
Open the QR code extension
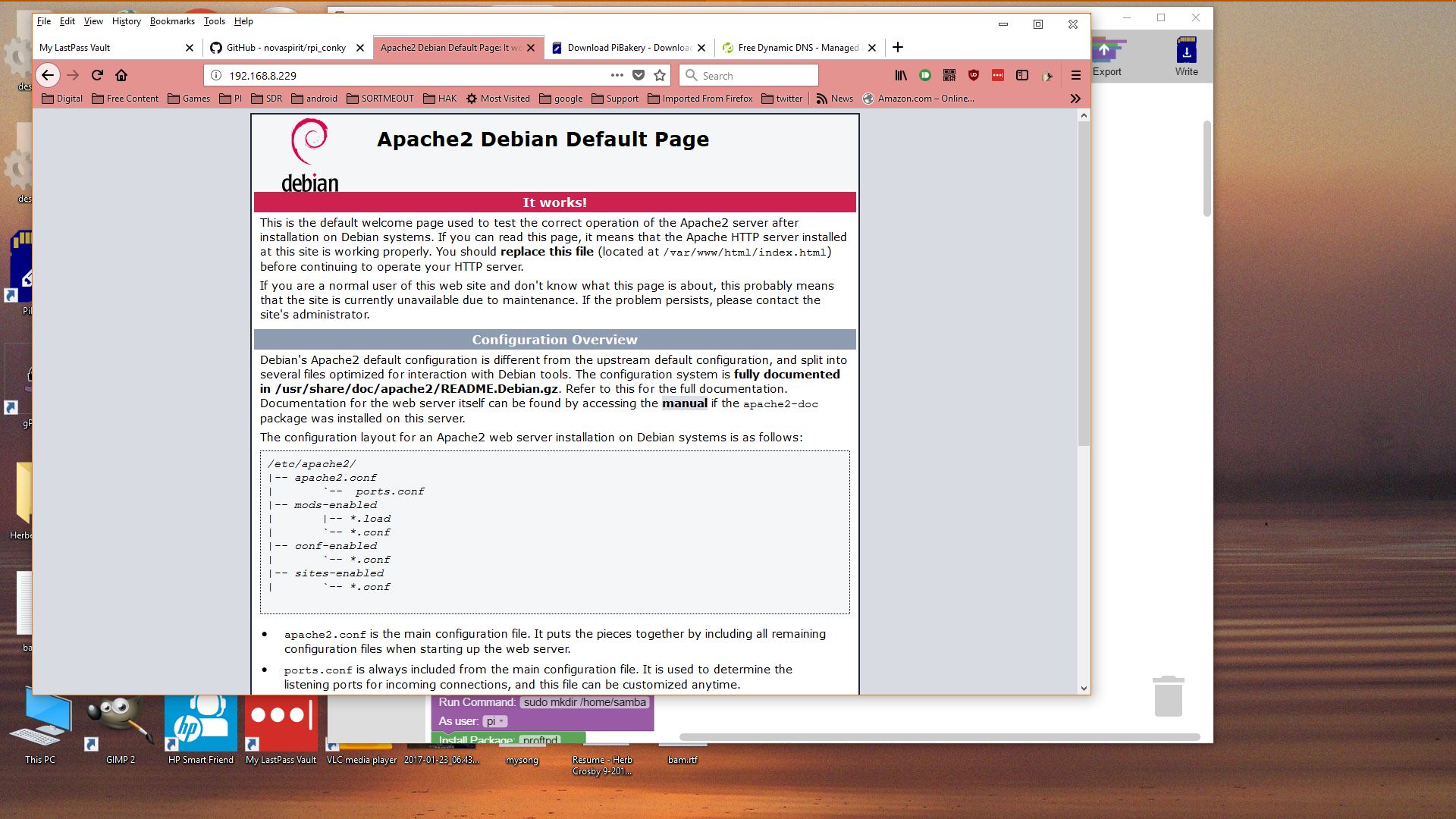pos(949,75)
